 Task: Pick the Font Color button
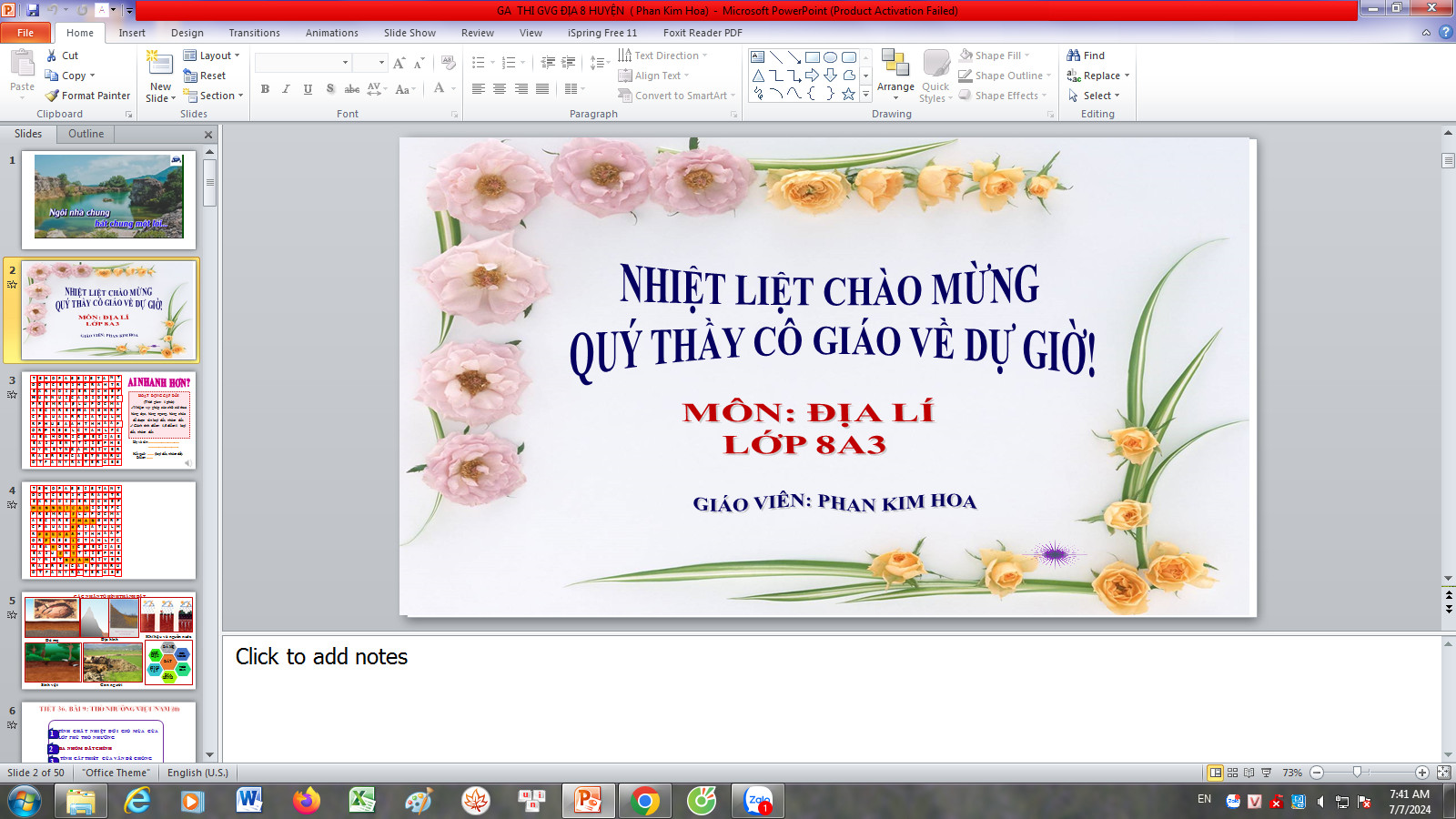point(439,89)
